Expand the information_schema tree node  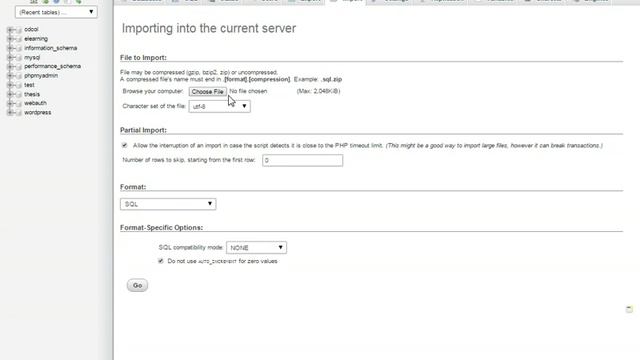coord(10,49)
